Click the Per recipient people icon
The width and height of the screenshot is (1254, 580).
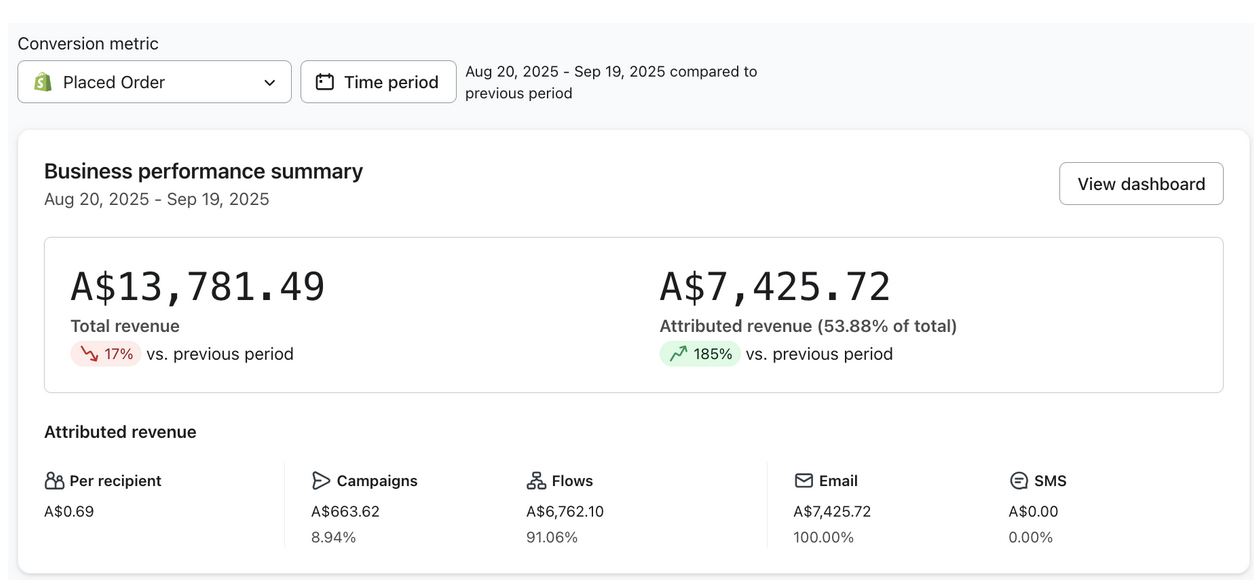[x=54, y=481]
